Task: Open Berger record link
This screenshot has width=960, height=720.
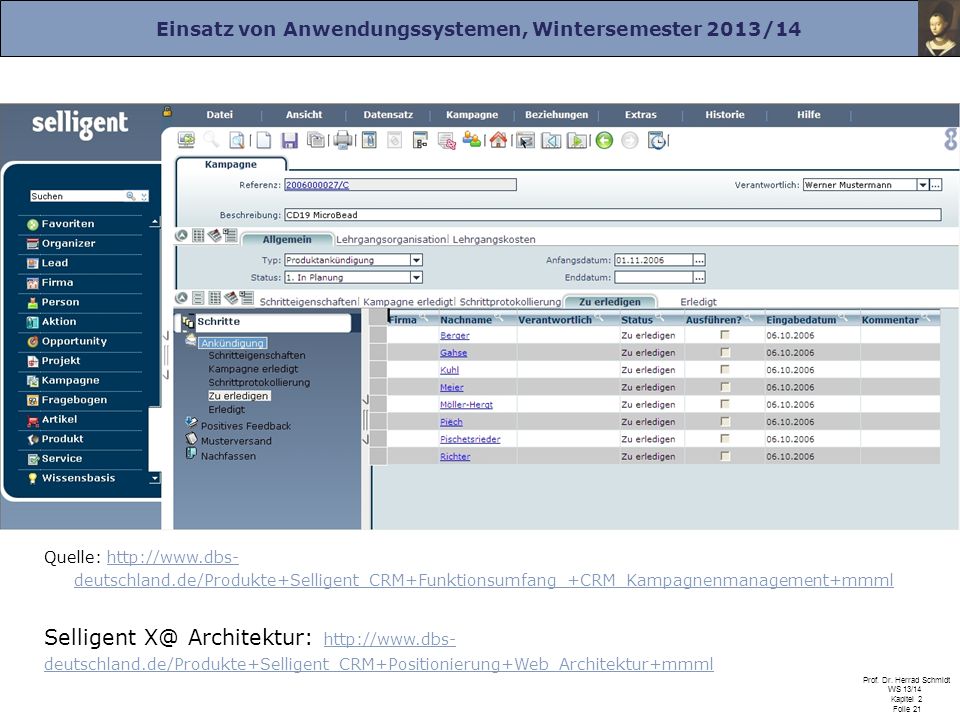Action: tap(455, 336)
